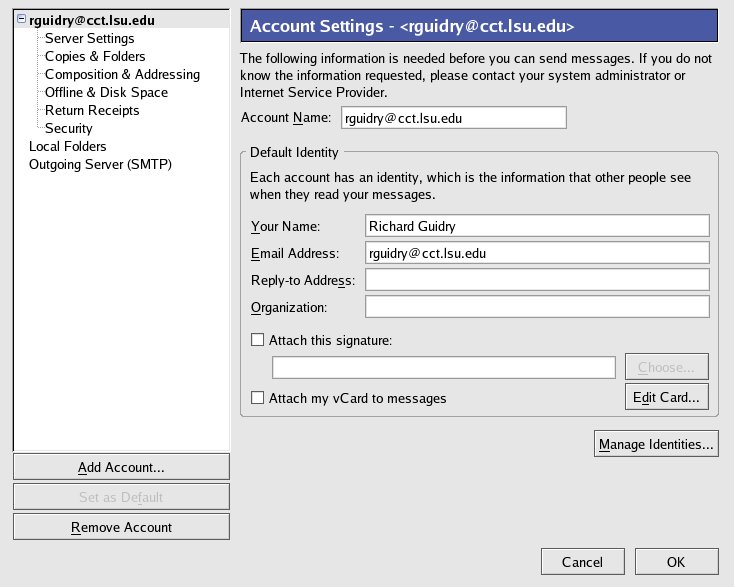
Task: Focus the Email Address field
Action: (x=537, y=253)
